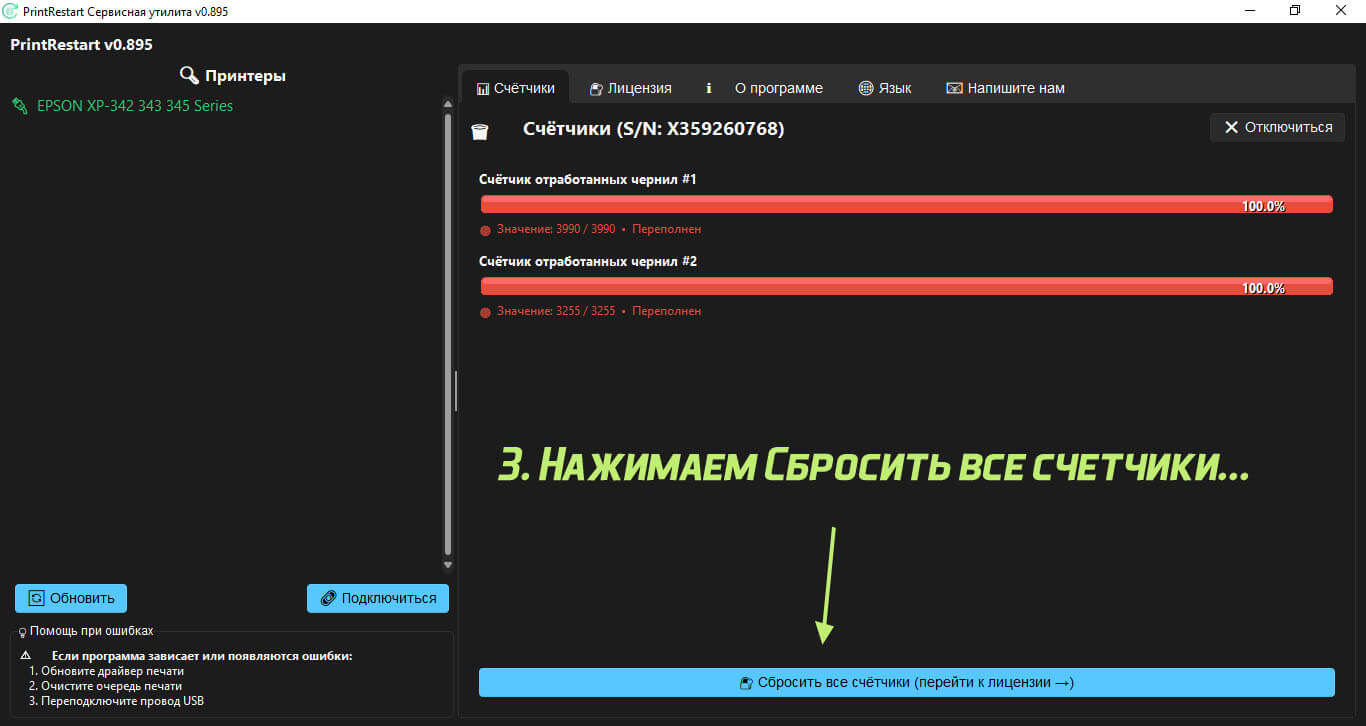Click the text Значение: 3990 / 3990
The width and height of the screenshot is (1366, 726).
pyautogui.click(x=556, y=230)
